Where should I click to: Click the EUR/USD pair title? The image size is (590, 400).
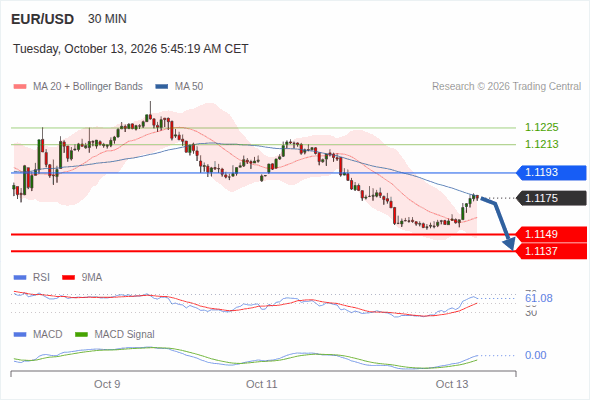pyautogui.click(x=43, y=19)
